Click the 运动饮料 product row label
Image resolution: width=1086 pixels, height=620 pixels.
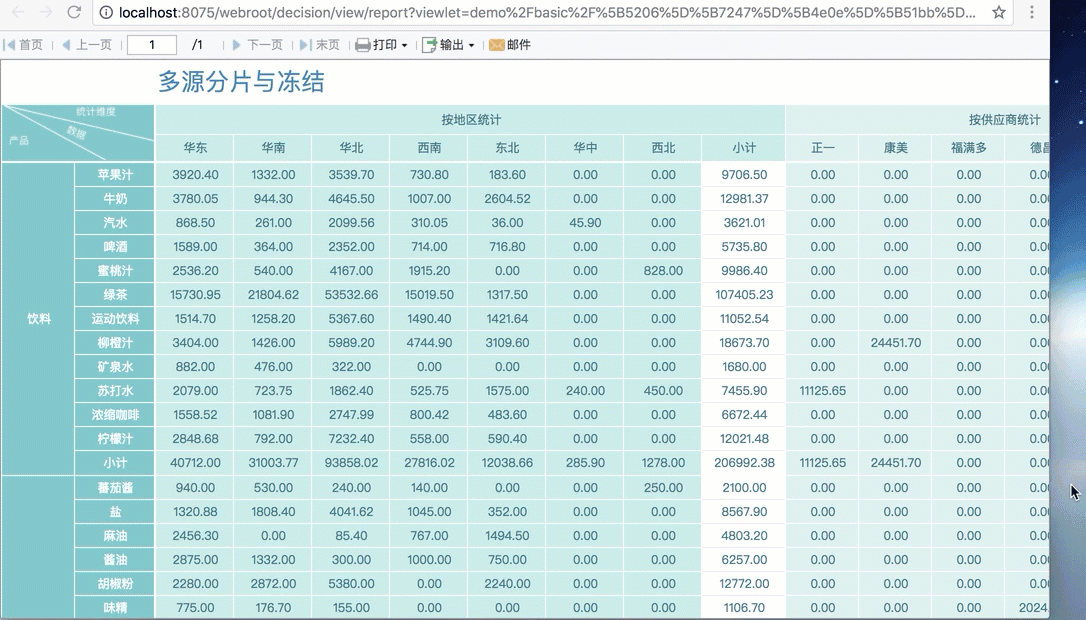[115, 319]
